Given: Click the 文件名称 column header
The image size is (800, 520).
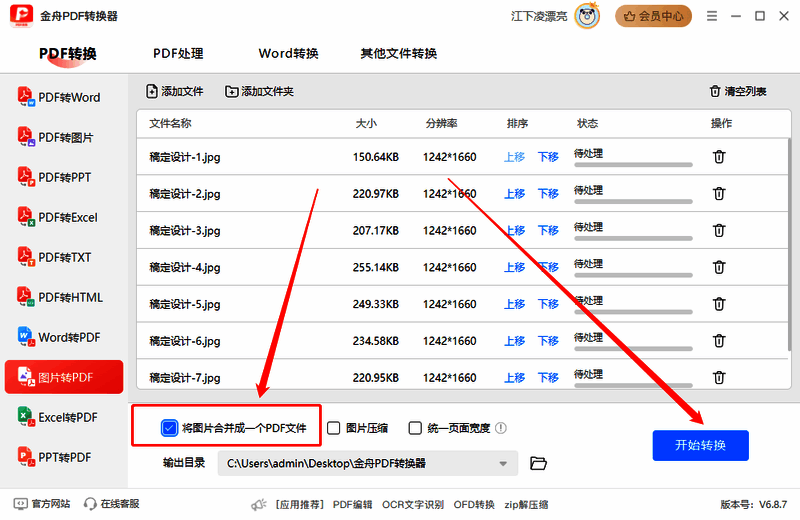Looking at the screenshot, I should [x=170, y=123].
